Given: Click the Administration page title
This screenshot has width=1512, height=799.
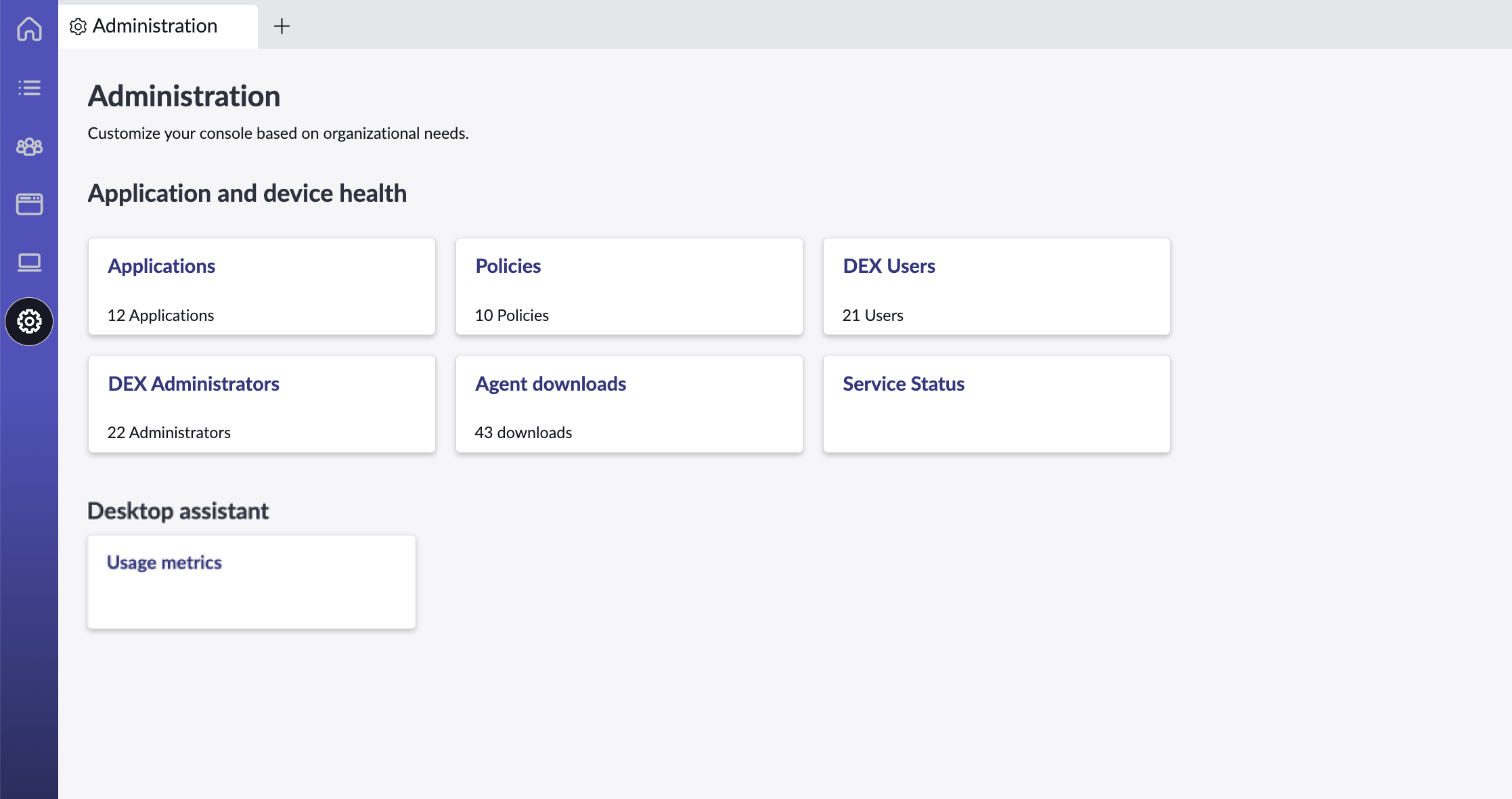Looking at the screenshot, I should [184, 96].
